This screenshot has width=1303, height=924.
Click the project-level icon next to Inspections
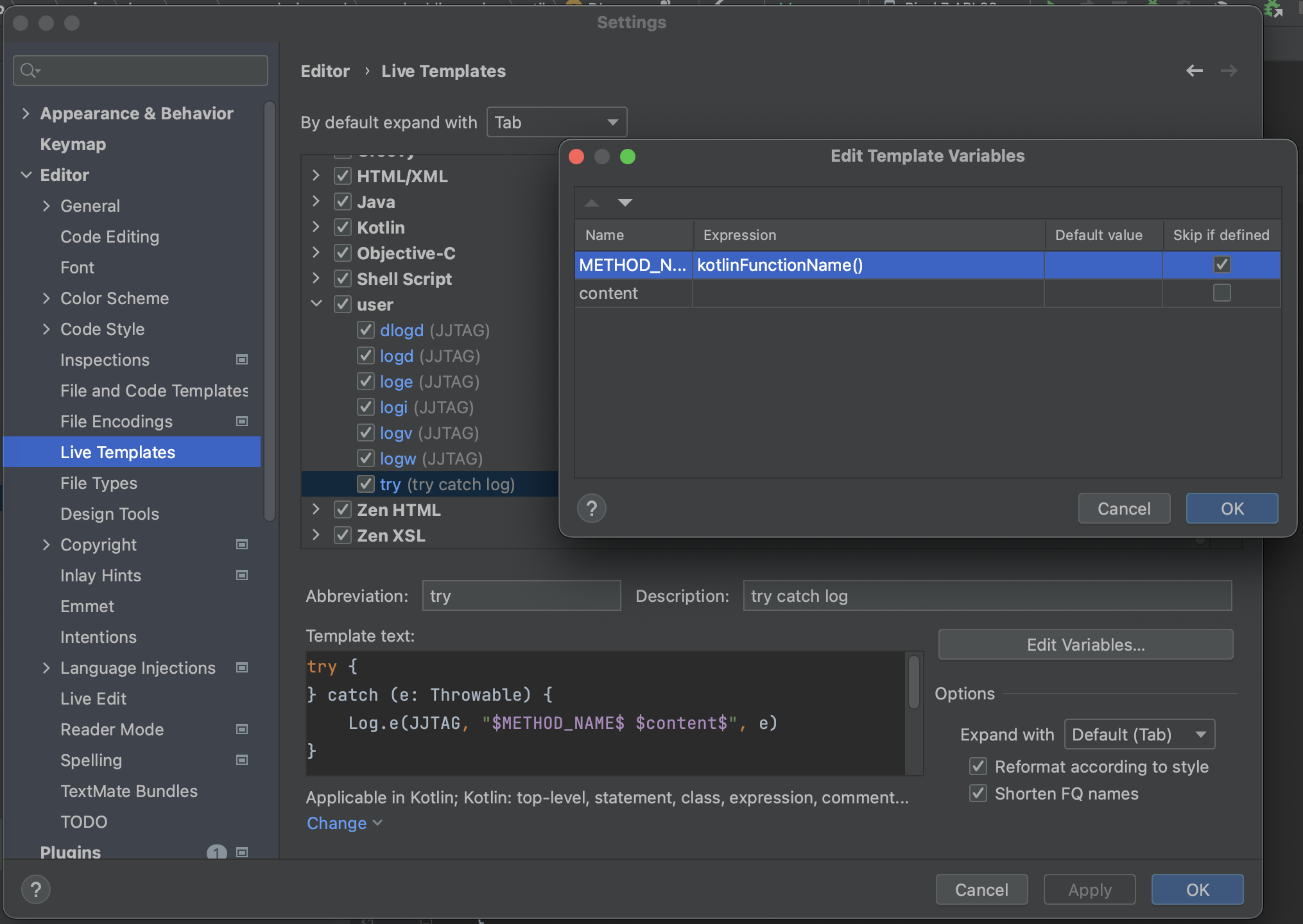click(x=242, y=359)
